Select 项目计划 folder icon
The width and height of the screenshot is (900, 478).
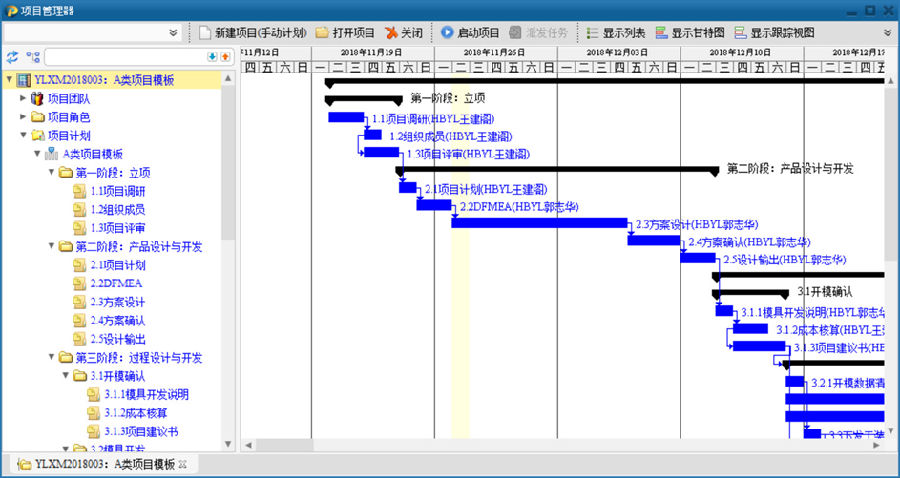pyautogui.click(x=37, y=135)
